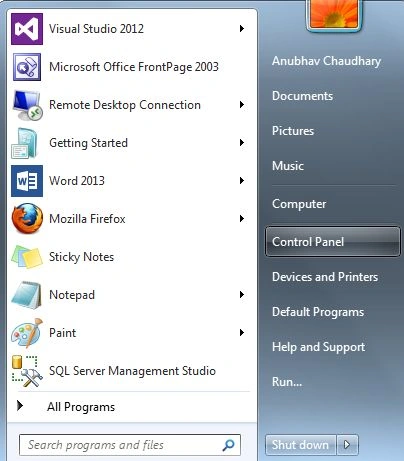Launch Word 2013 from its icon
The image size is (404, 461).
tap(27, 181)
